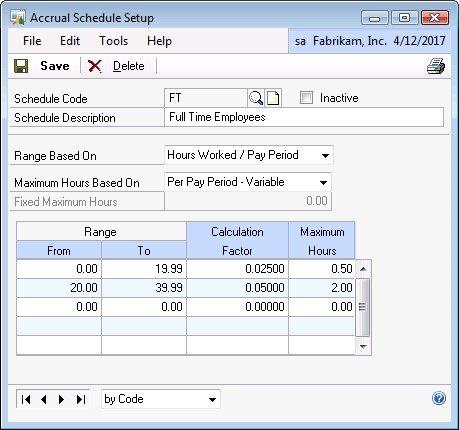Minimize the Accrual Schedule Setup window
Viewport: 459px width, 430px height.
pyautogui.click(x=375, y=18)
